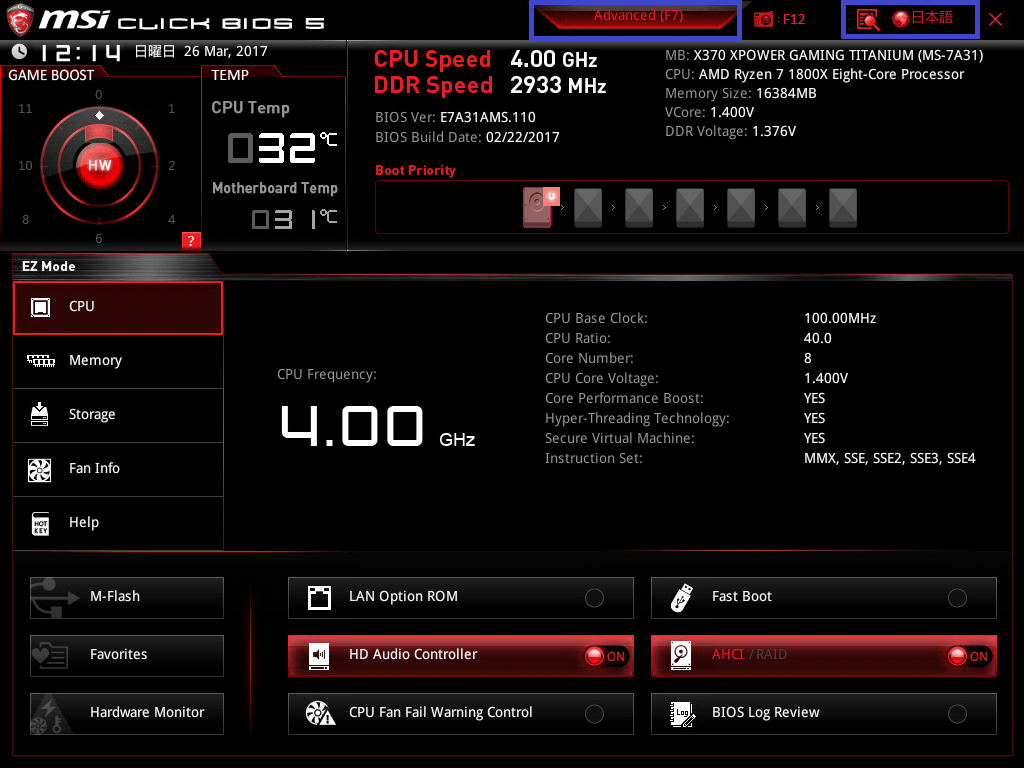Image resolution: width=1024 pixels, height=768 pixels.
Task: Click the date 26 Mar, 2017
Action: (226, 51)
